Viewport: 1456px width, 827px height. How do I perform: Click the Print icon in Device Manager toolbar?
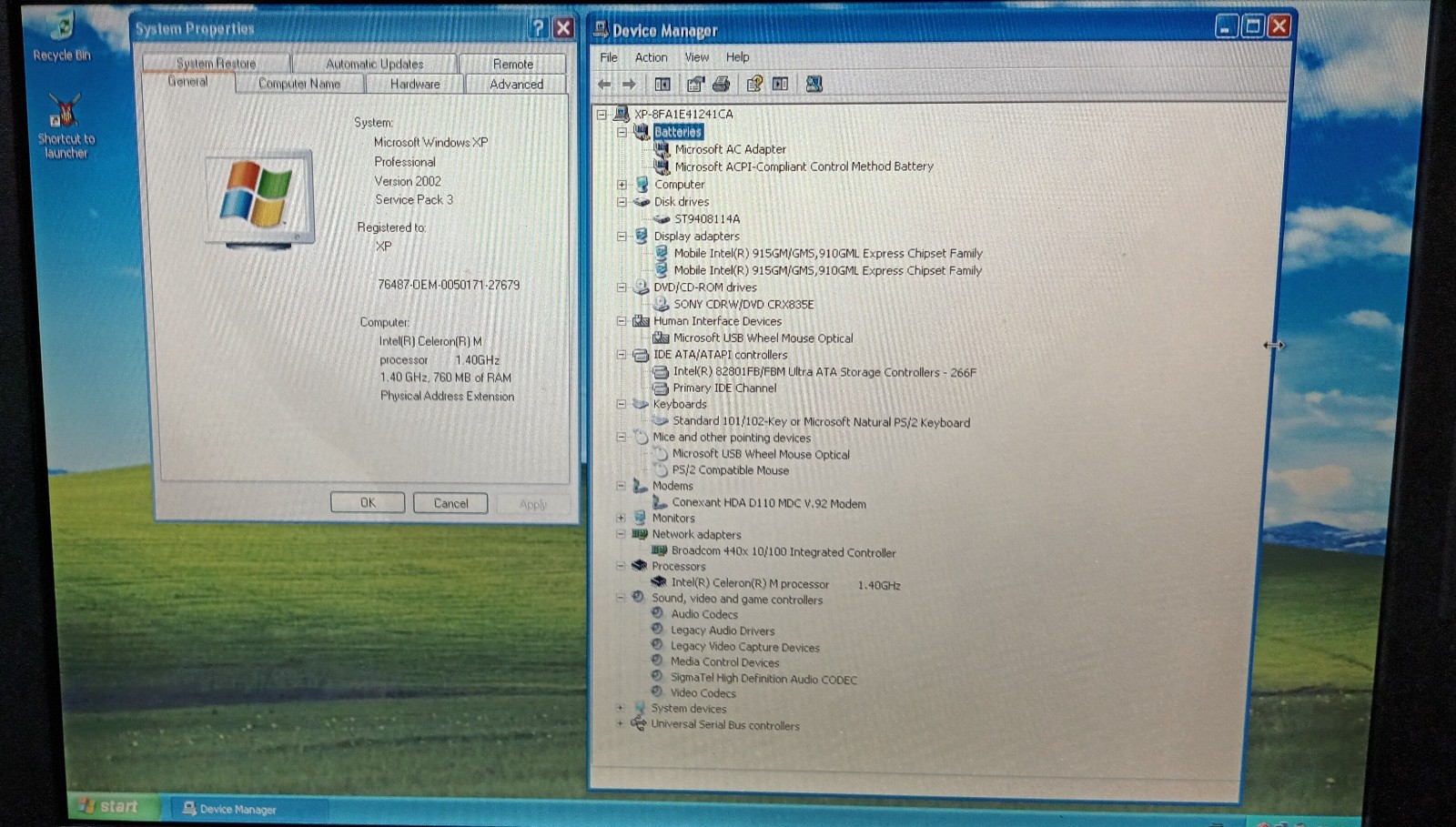click(721, 84)
